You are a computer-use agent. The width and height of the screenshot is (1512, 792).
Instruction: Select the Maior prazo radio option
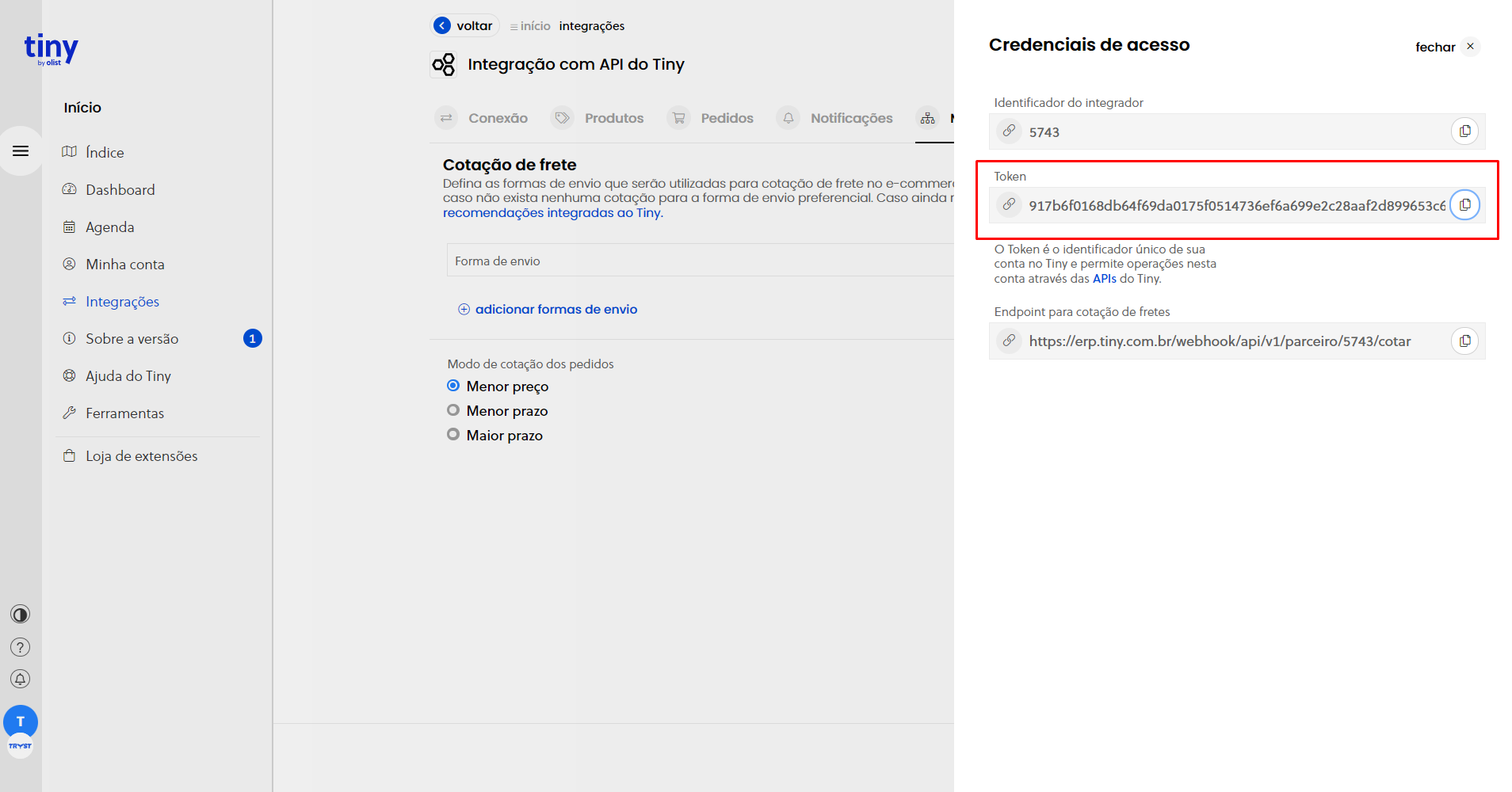pos(453,435)
